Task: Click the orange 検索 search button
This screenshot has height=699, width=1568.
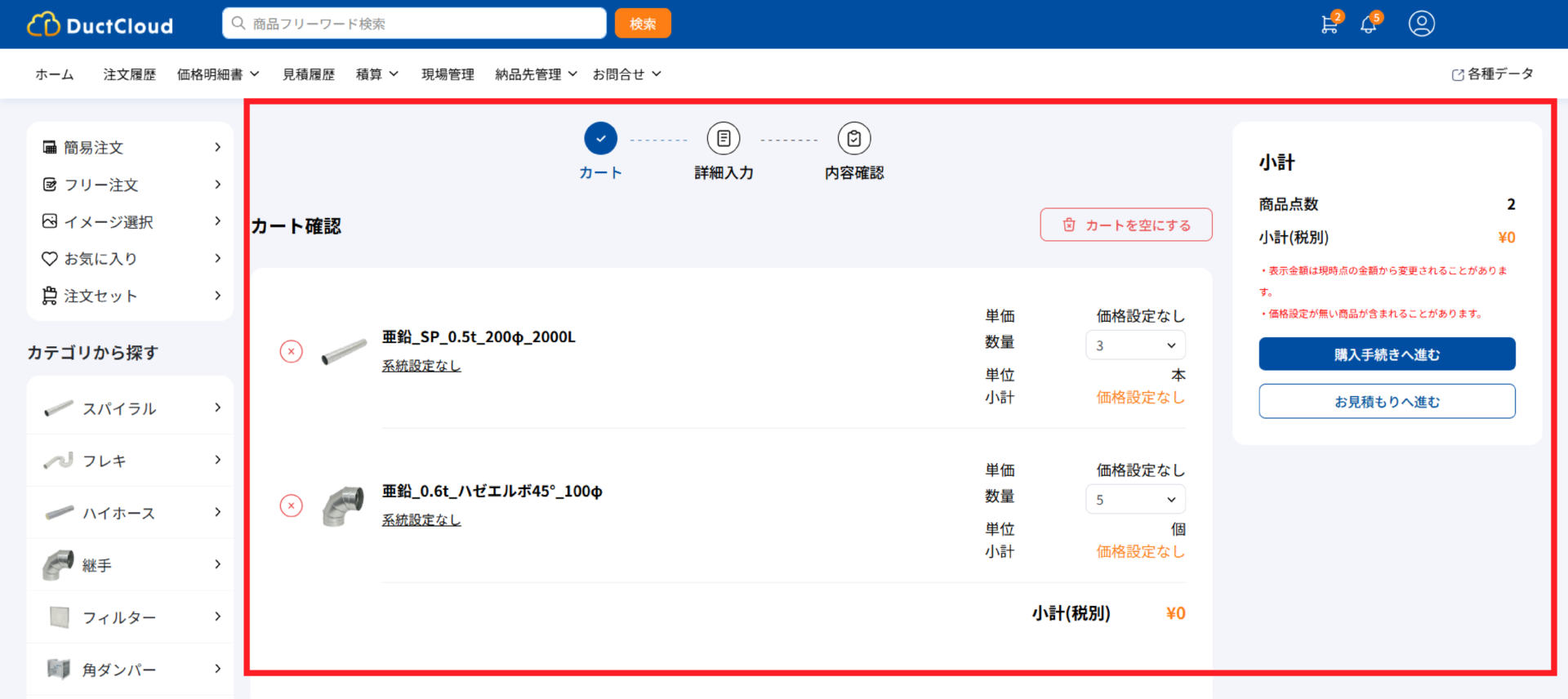Action: [643, 24]
